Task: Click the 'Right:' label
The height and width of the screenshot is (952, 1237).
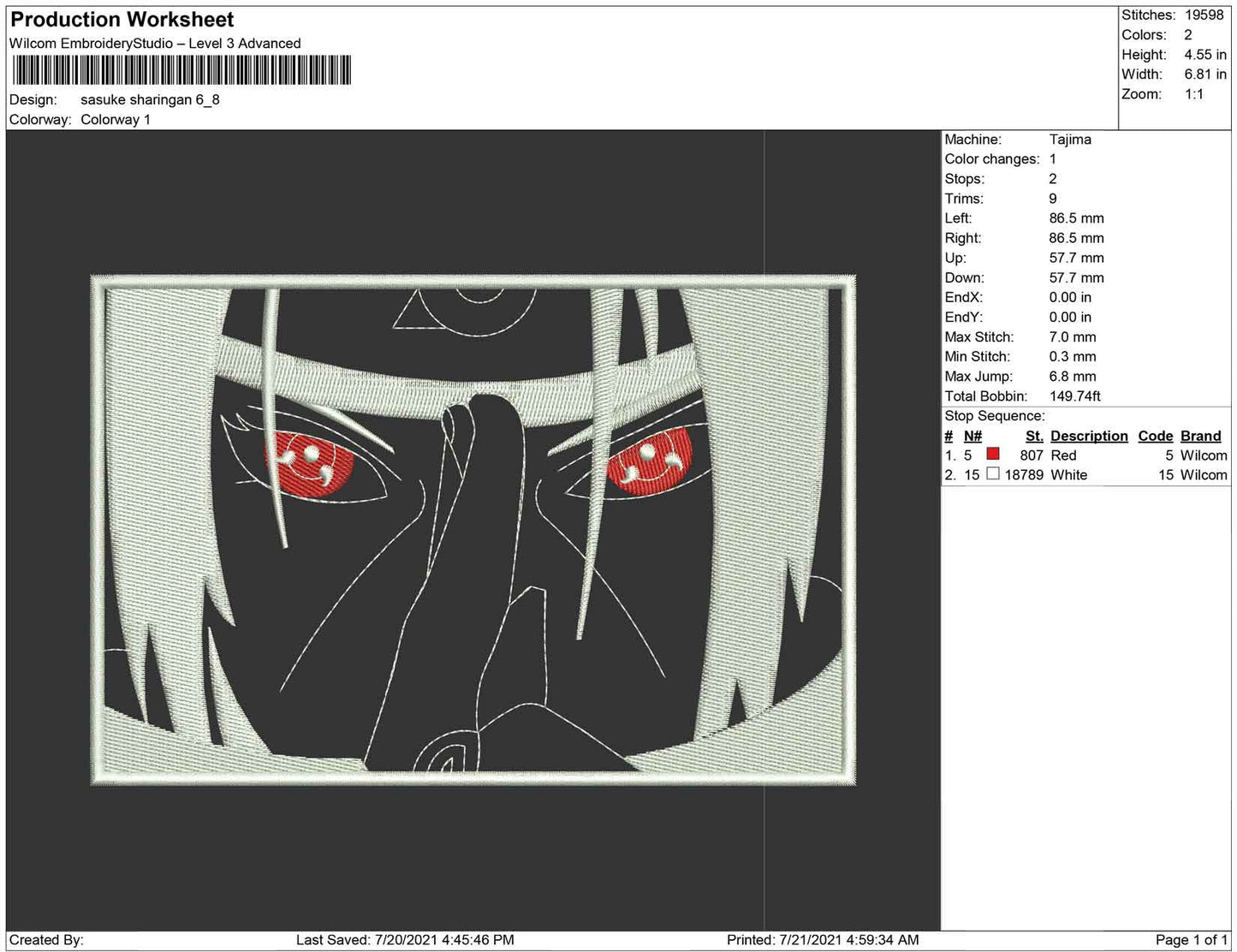Action: coord(963,238)
